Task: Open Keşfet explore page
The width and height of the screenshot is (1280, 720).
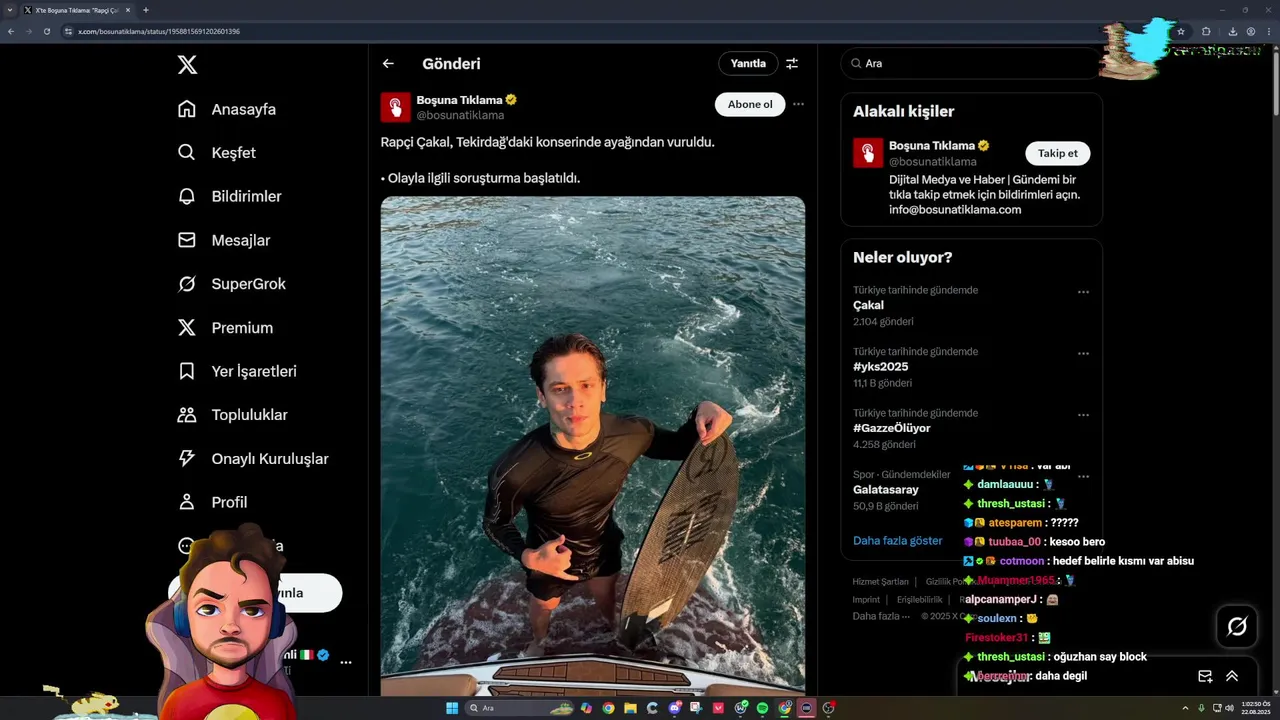Action: click(x=217, y=153)
